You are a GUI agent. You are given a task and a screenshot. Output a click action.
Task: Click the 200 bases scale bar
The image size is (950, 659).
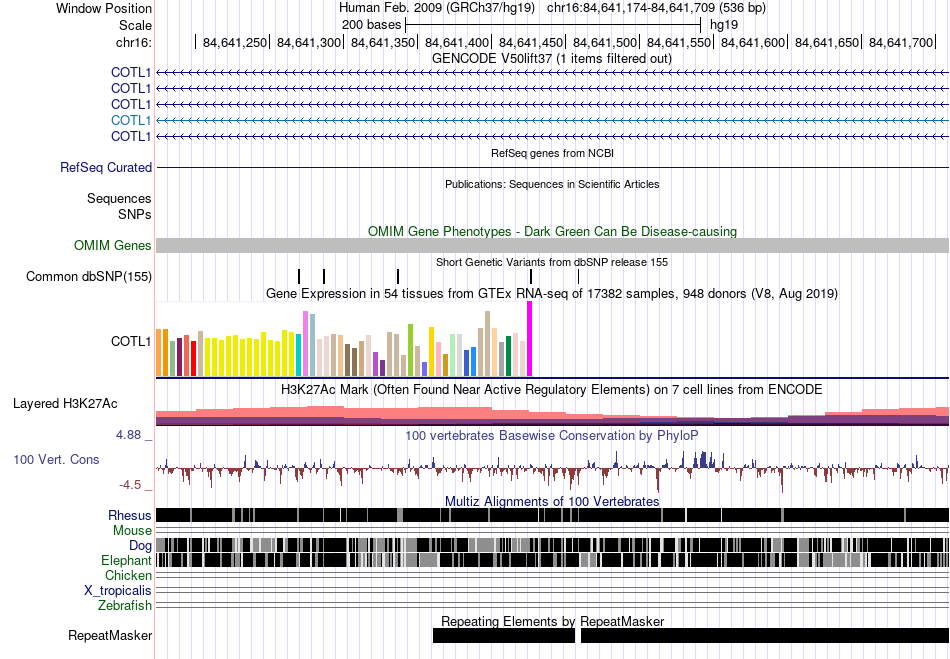(553, 25)
